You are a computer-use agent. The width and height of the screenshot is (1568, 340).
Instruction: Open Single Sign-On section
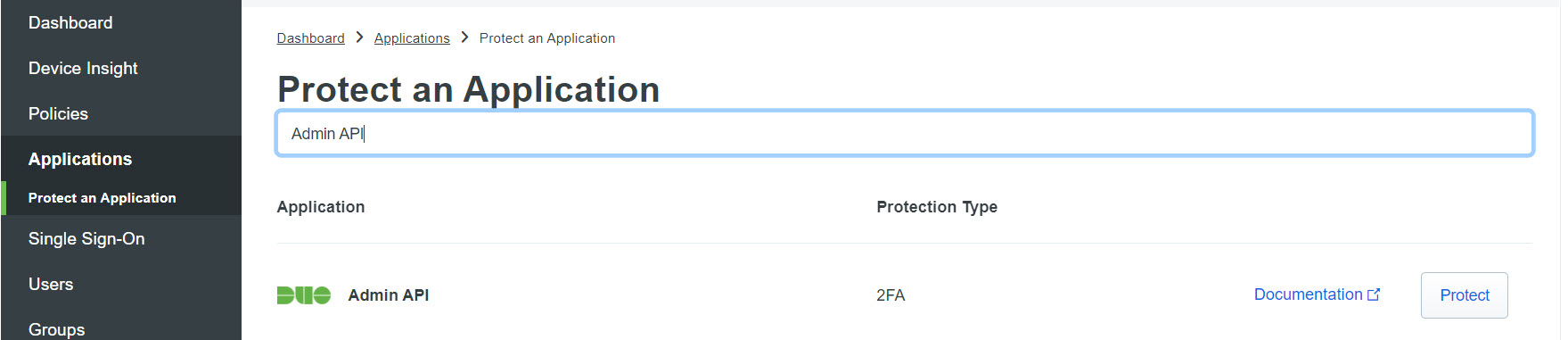pyautogui.click(x=86, y=239)
